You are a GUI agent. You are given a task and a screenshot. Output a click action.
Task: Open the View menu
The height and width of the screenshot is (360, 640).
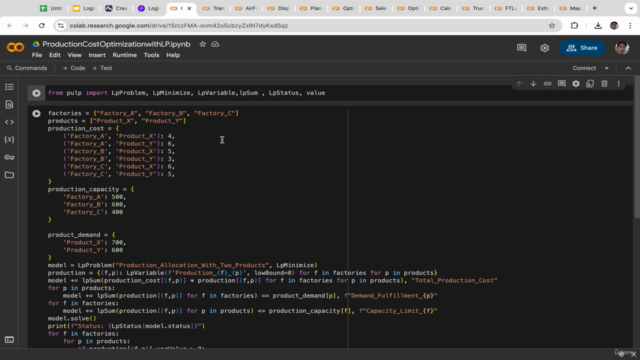74,55
